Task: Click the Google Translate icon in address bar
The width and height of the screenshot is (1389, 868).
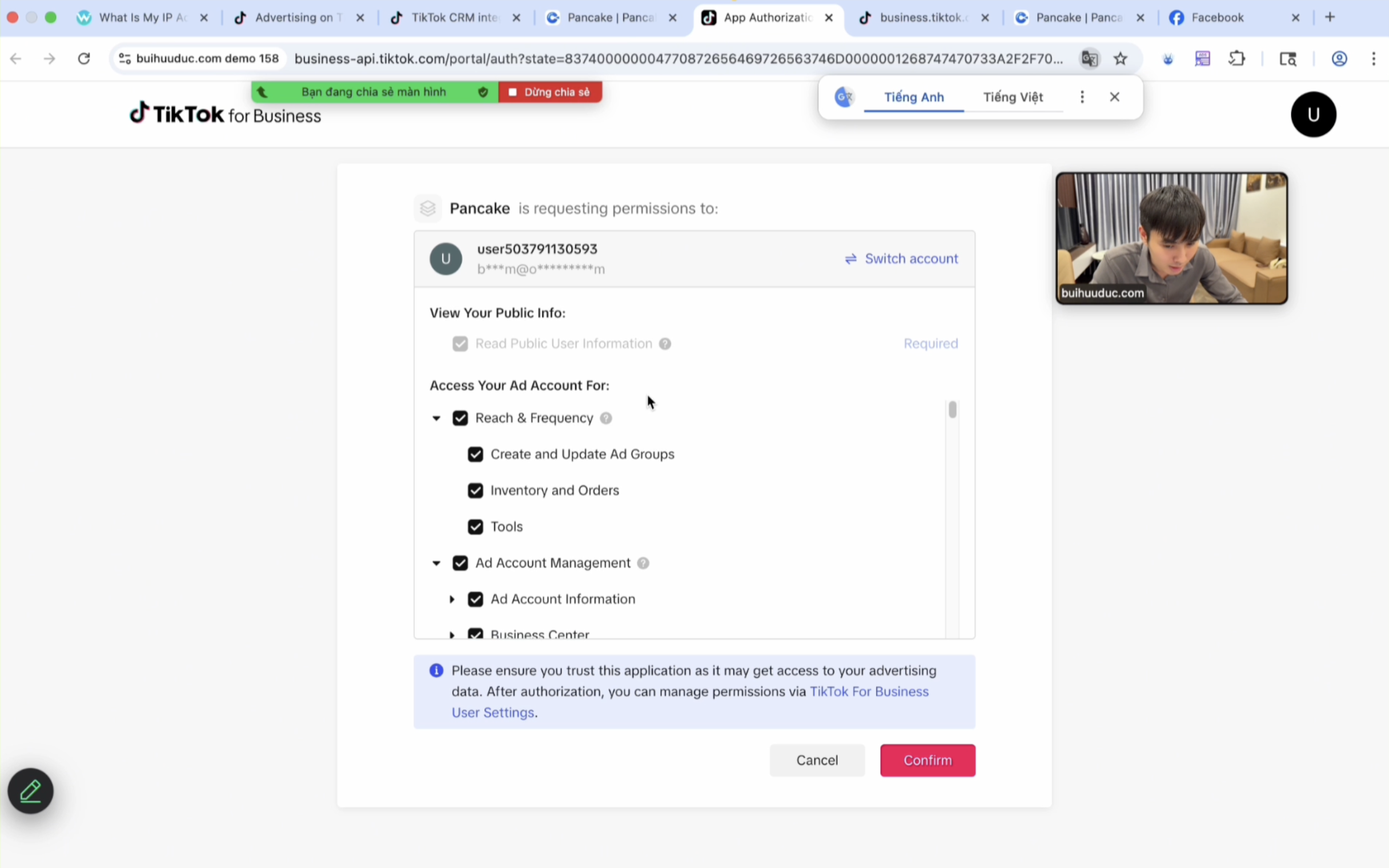Action: pos(1089,59)
